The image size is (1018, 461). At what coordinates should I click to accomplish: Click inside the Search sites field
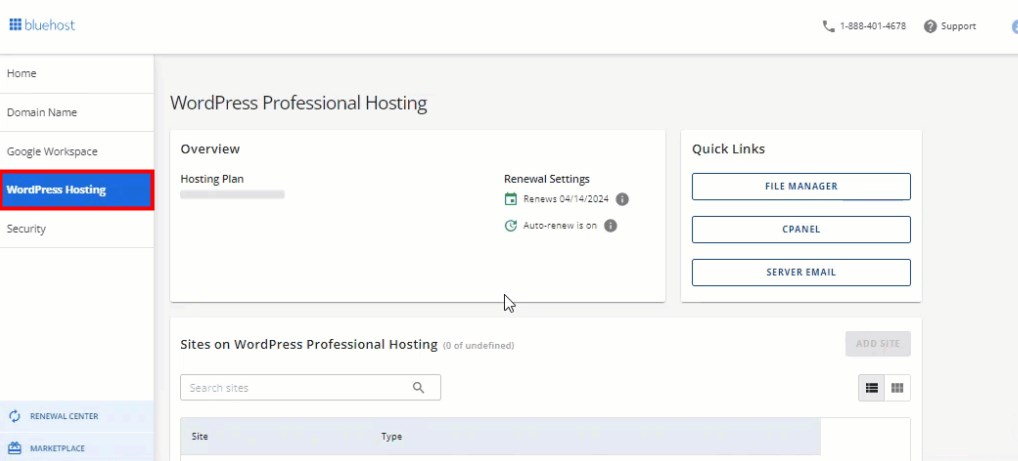(x=295, y=388)
